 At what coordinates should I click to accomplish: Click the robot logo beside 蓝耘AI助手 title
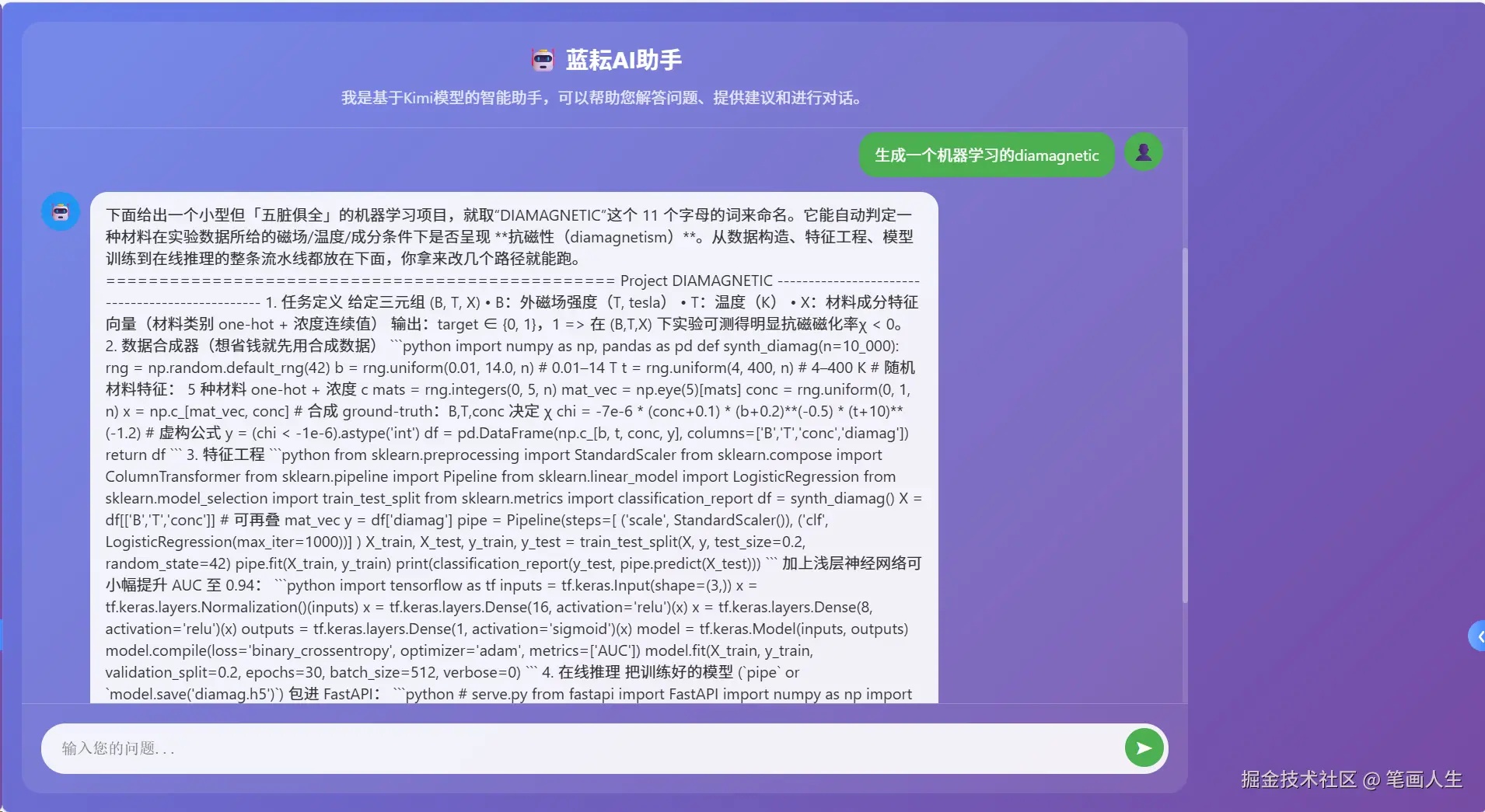click(543, 60)
